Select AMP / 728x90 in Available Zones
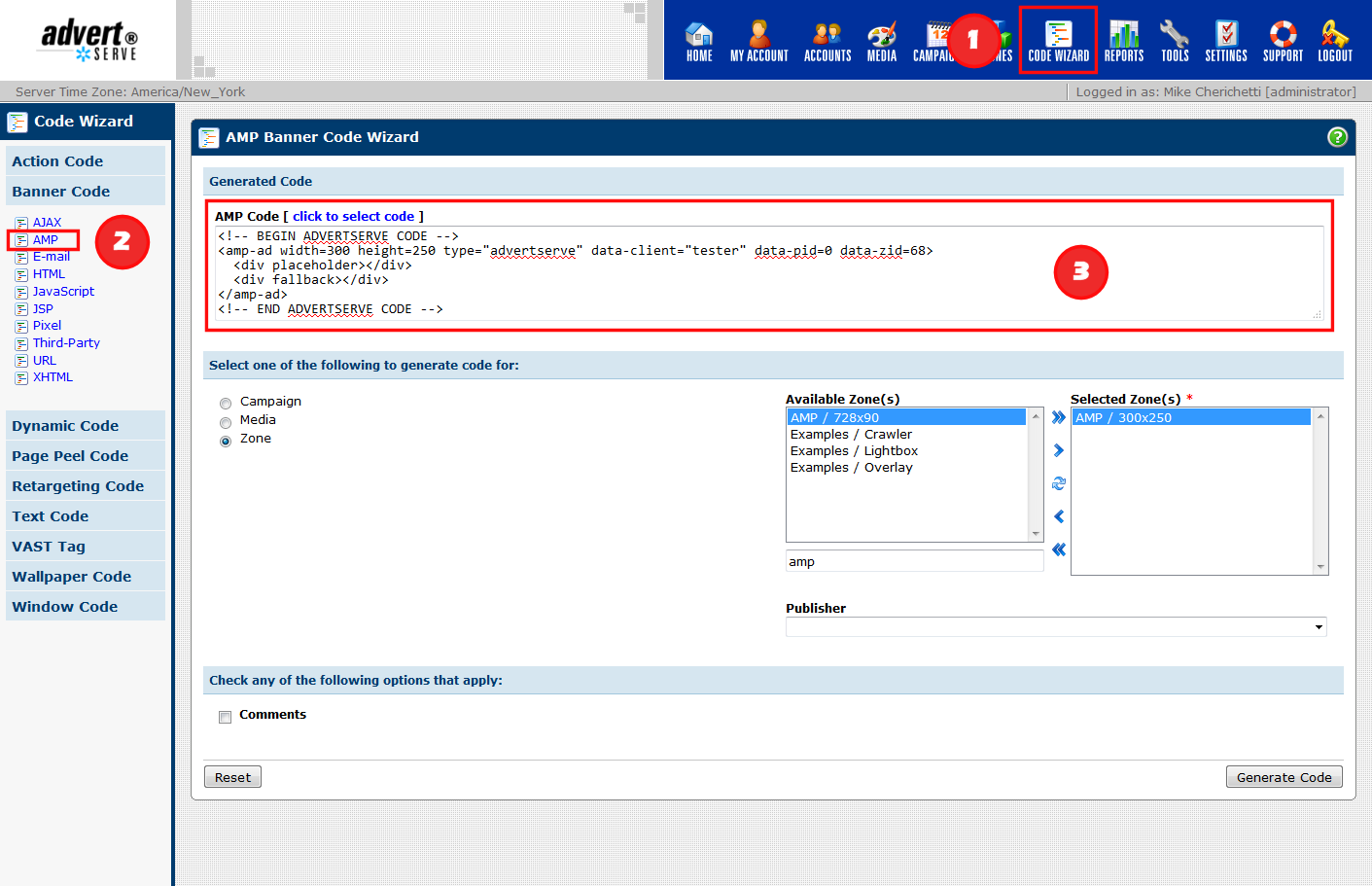This screenshot has height=886, width=1372. [906, 417]
